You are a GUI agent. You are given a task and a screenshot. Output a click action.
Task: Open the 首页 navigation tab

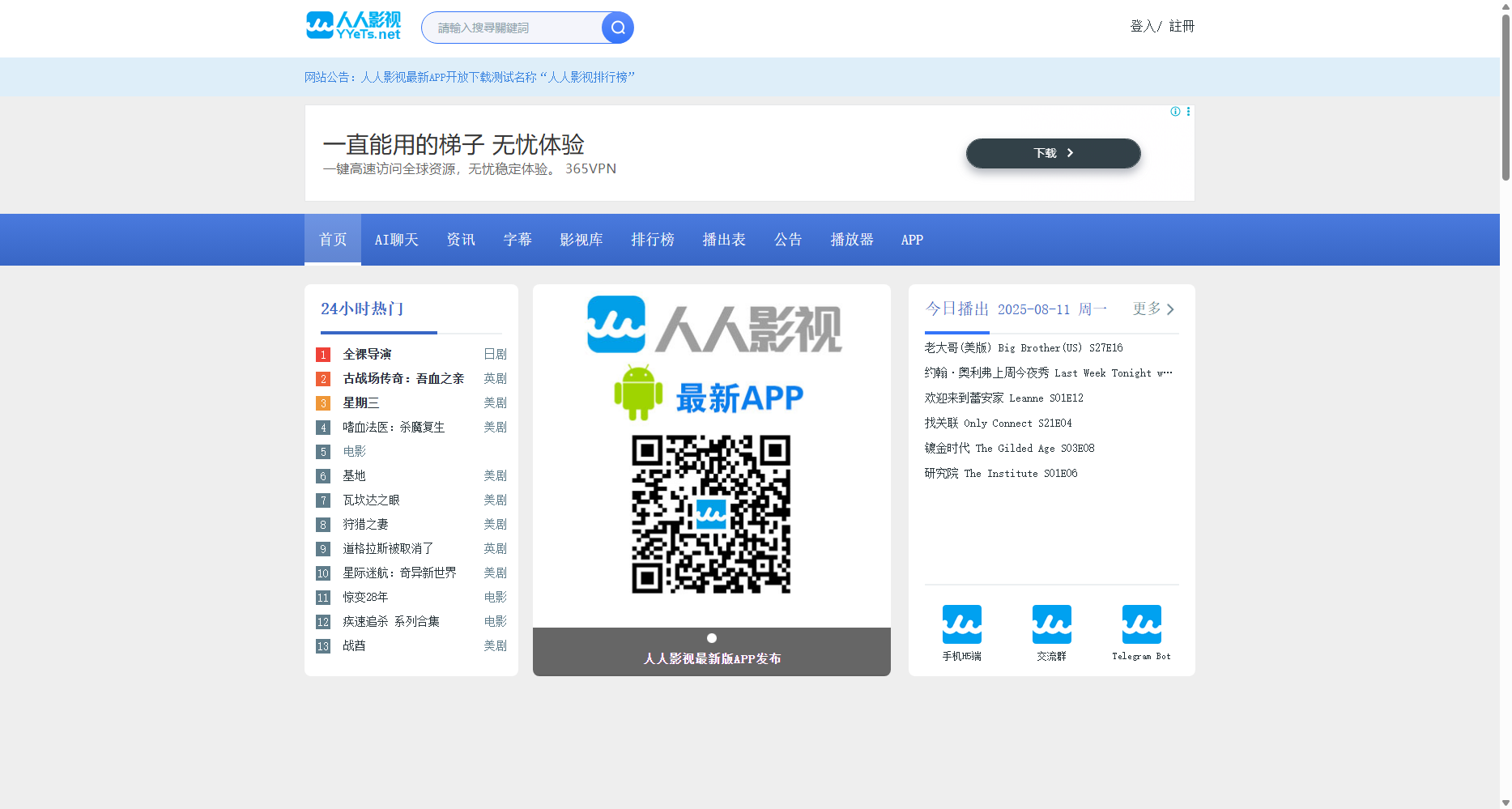333,240
